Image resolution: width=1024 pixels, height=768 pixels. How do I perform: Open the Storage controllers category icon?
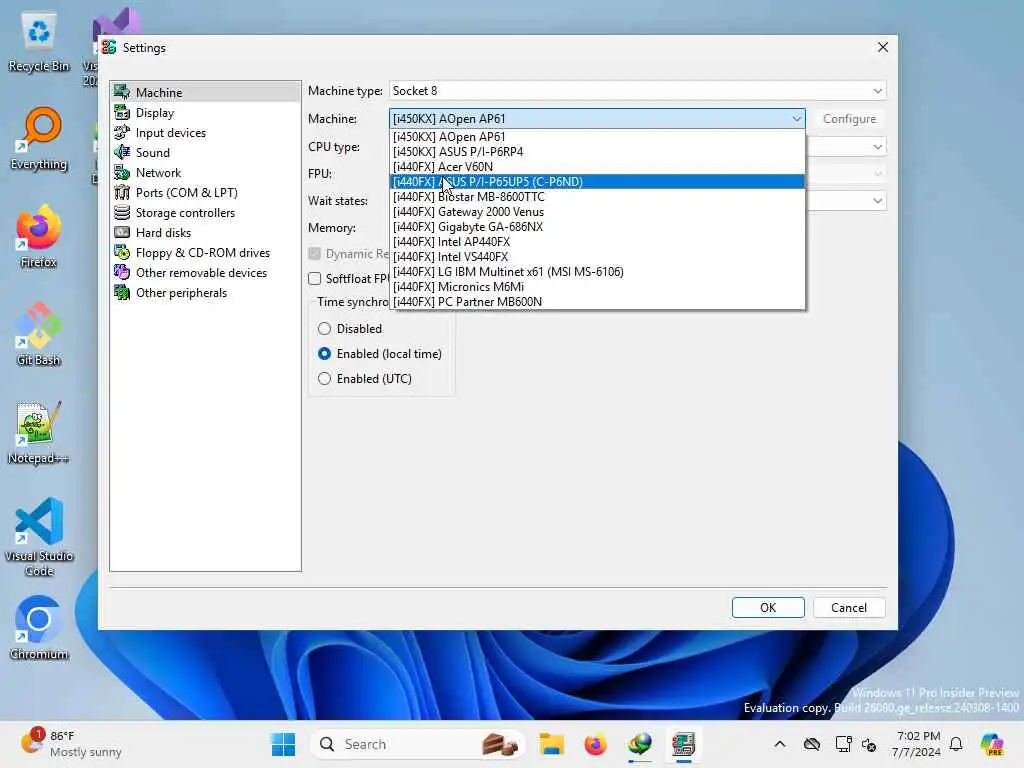tap(122, 212)
